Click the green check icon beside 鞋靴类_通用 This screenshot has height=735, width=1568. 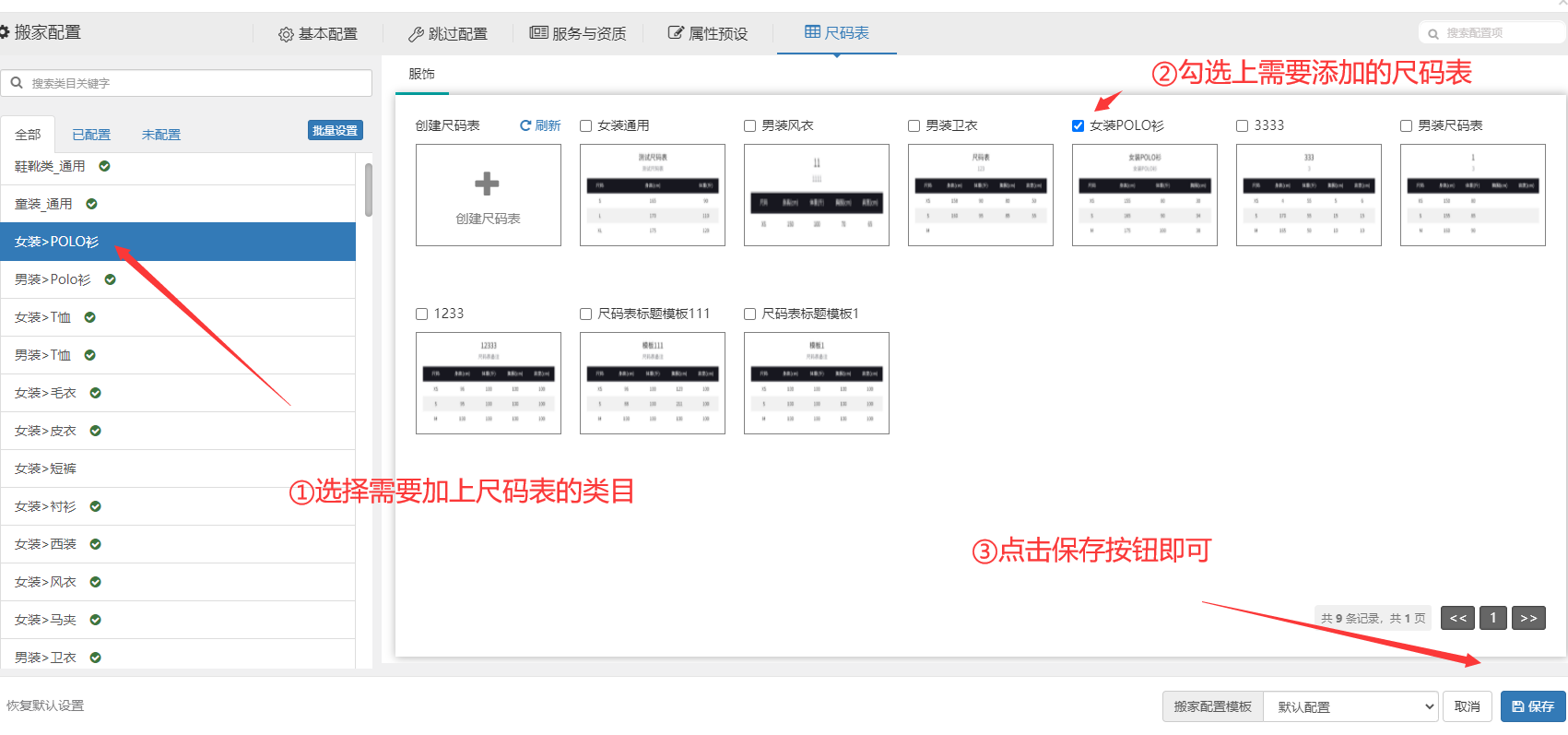[104, 166]
